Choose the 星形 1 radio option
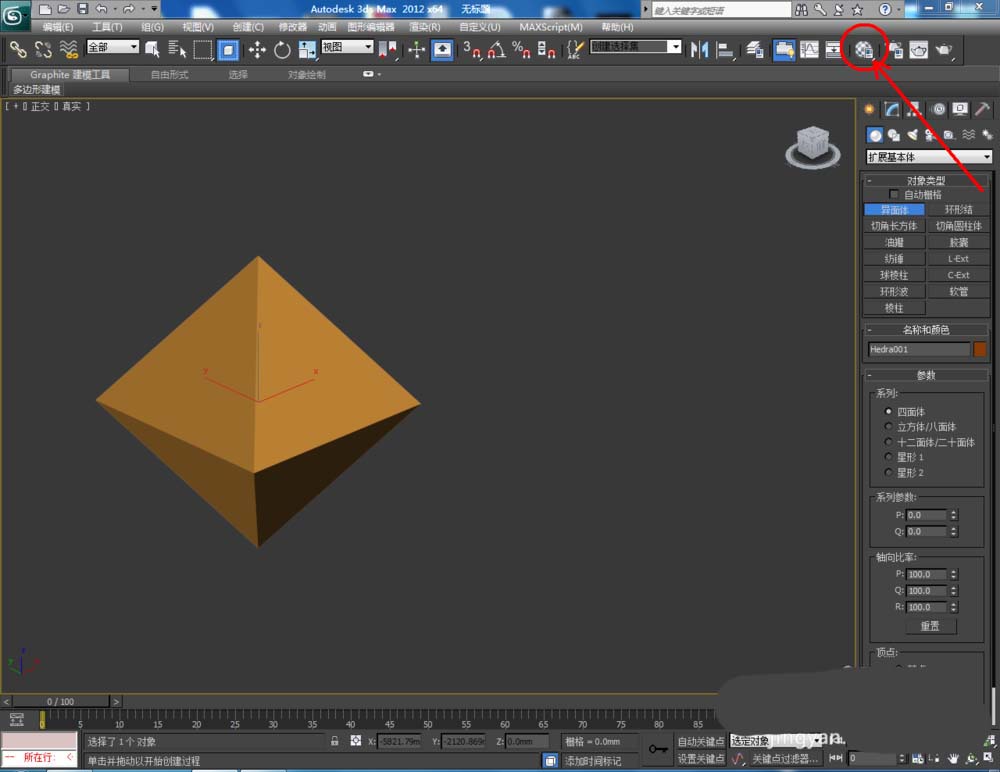Viewport: 1000px width, 772px height. click(887, 457)
